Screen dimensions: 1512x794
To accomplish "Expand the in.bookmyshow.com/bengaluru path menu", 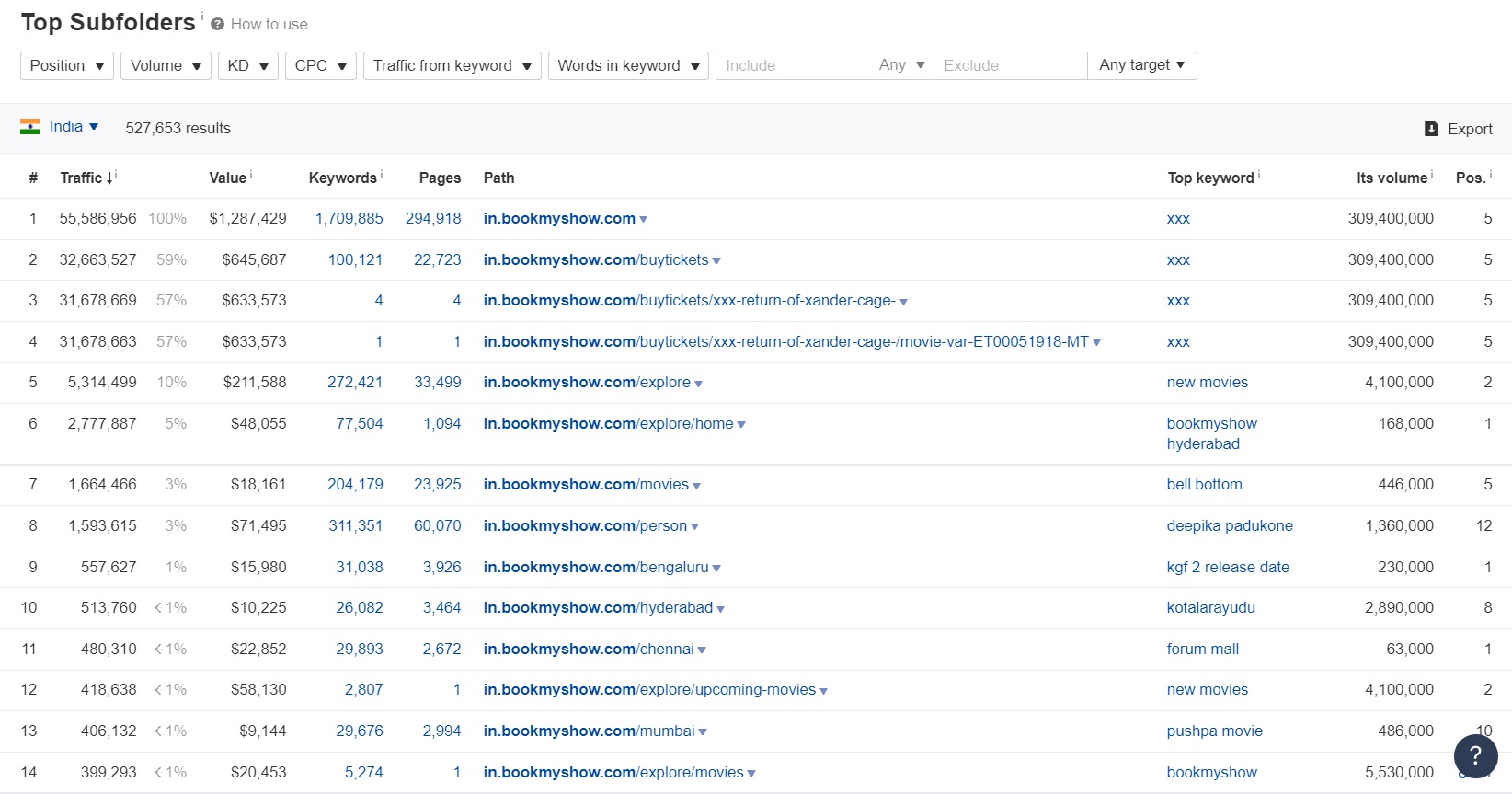I will [716, 569].
